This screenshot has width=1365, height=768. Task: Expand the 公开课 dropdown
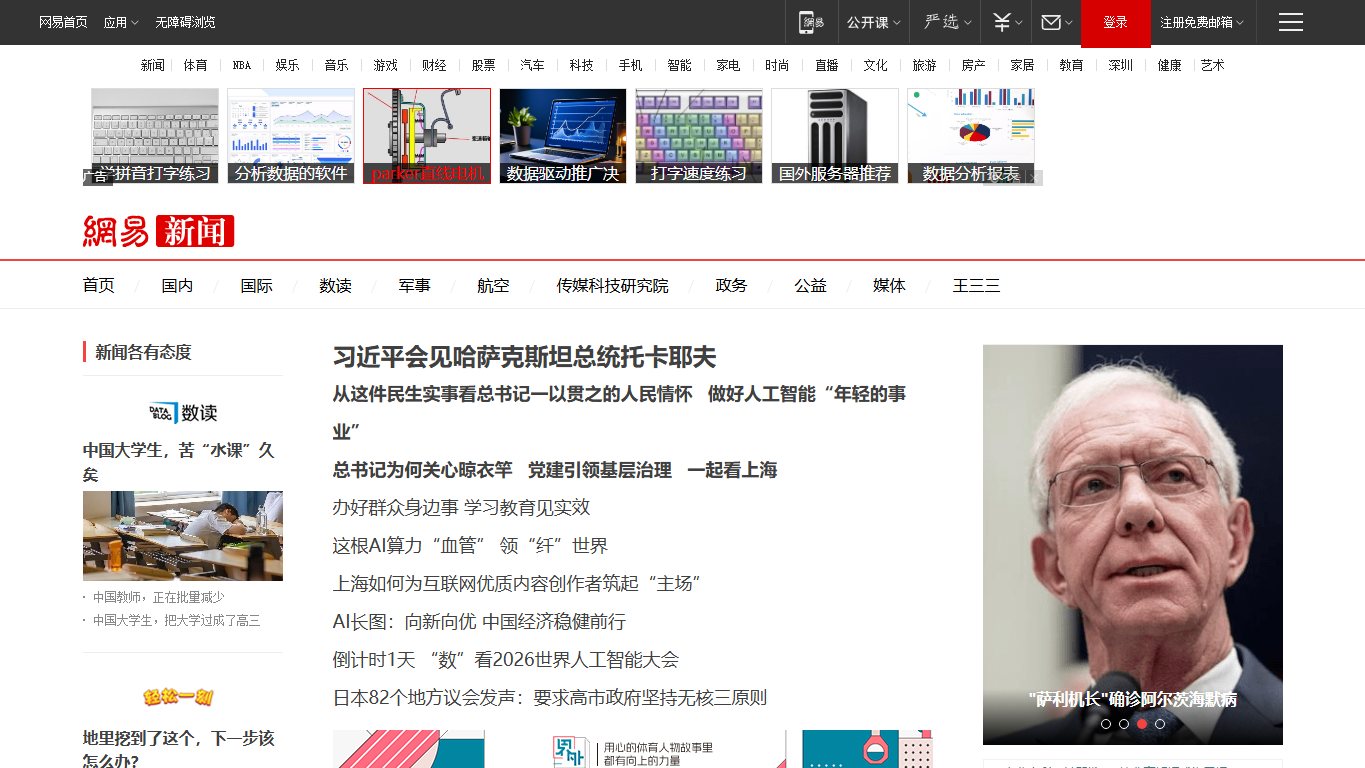pyautogui.click(x=873, y=22)
